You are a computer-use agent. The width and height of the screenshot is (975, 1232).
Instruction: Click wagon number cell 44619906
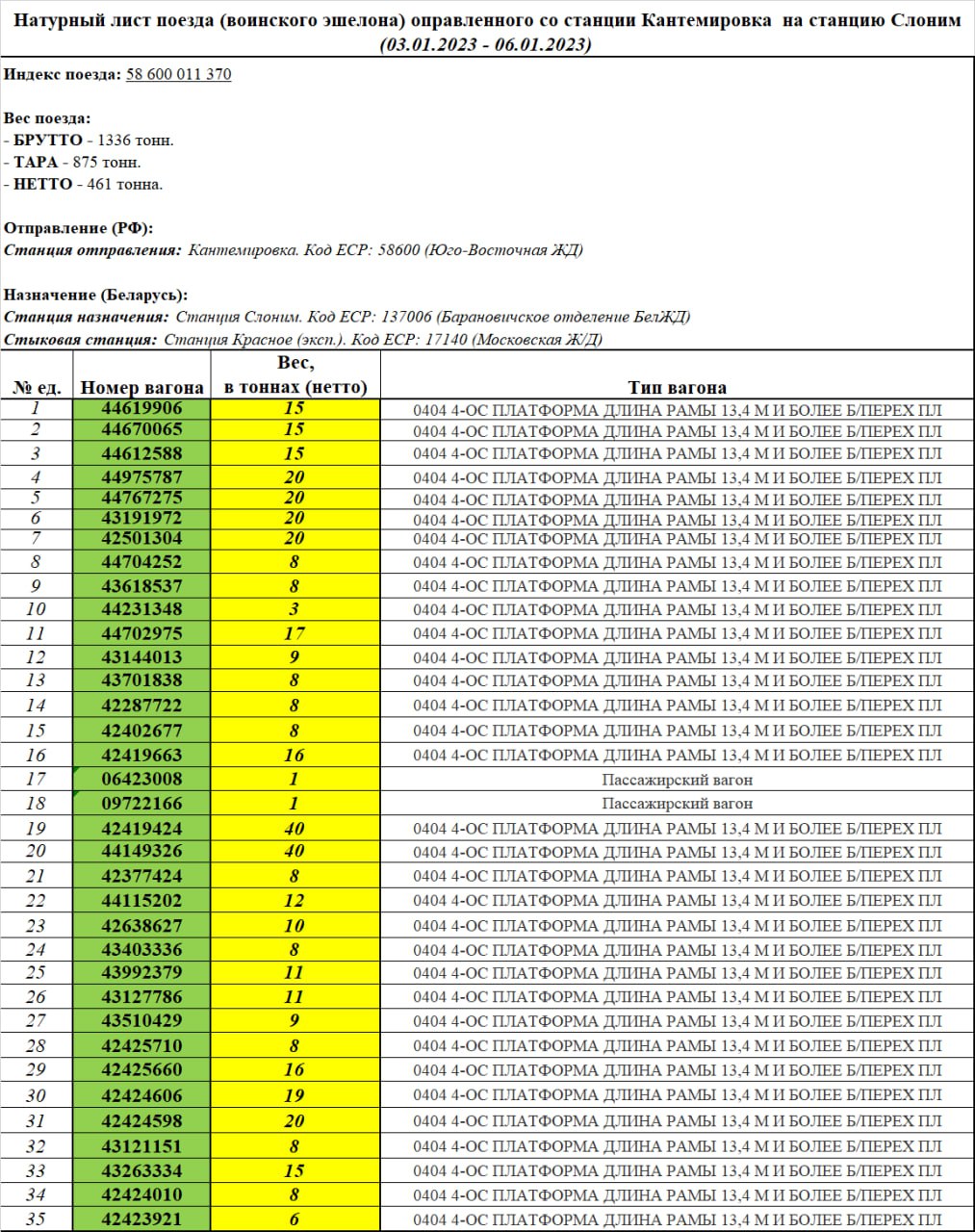click(141, 408)
